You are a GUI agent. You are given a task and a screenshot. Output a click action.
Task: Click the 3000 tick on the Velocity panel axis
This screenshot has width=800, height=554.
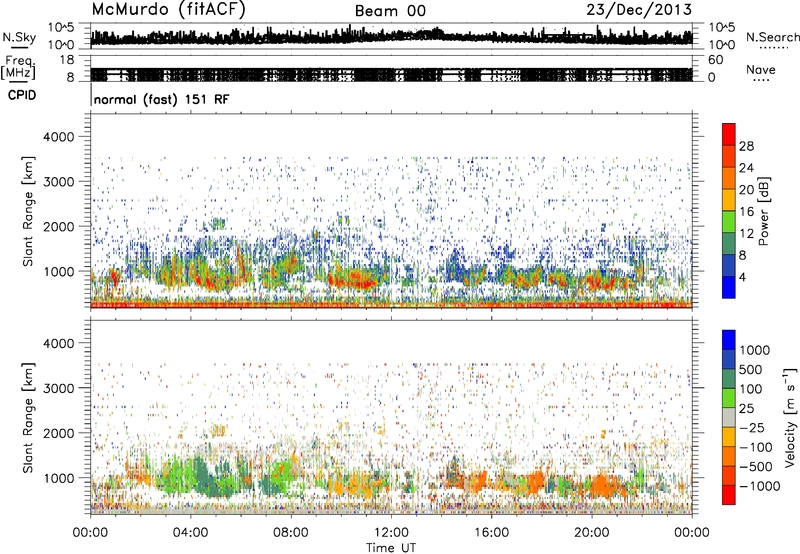point(59,388)
